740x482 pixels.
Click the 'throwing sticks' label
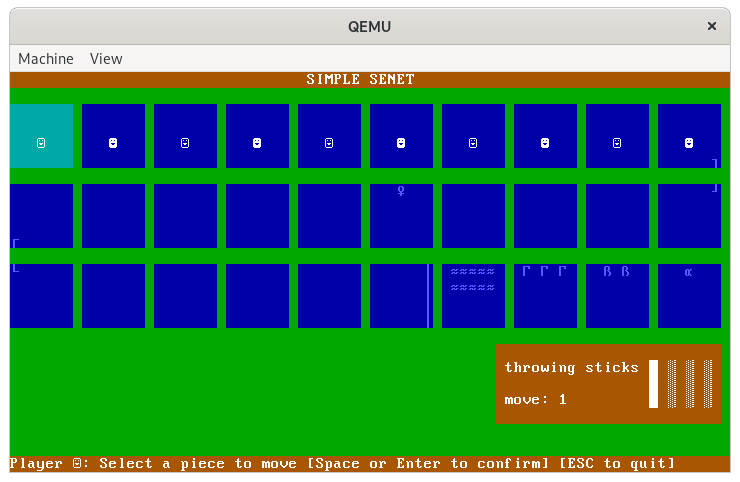pyautogui.click(x=571, y=368)
